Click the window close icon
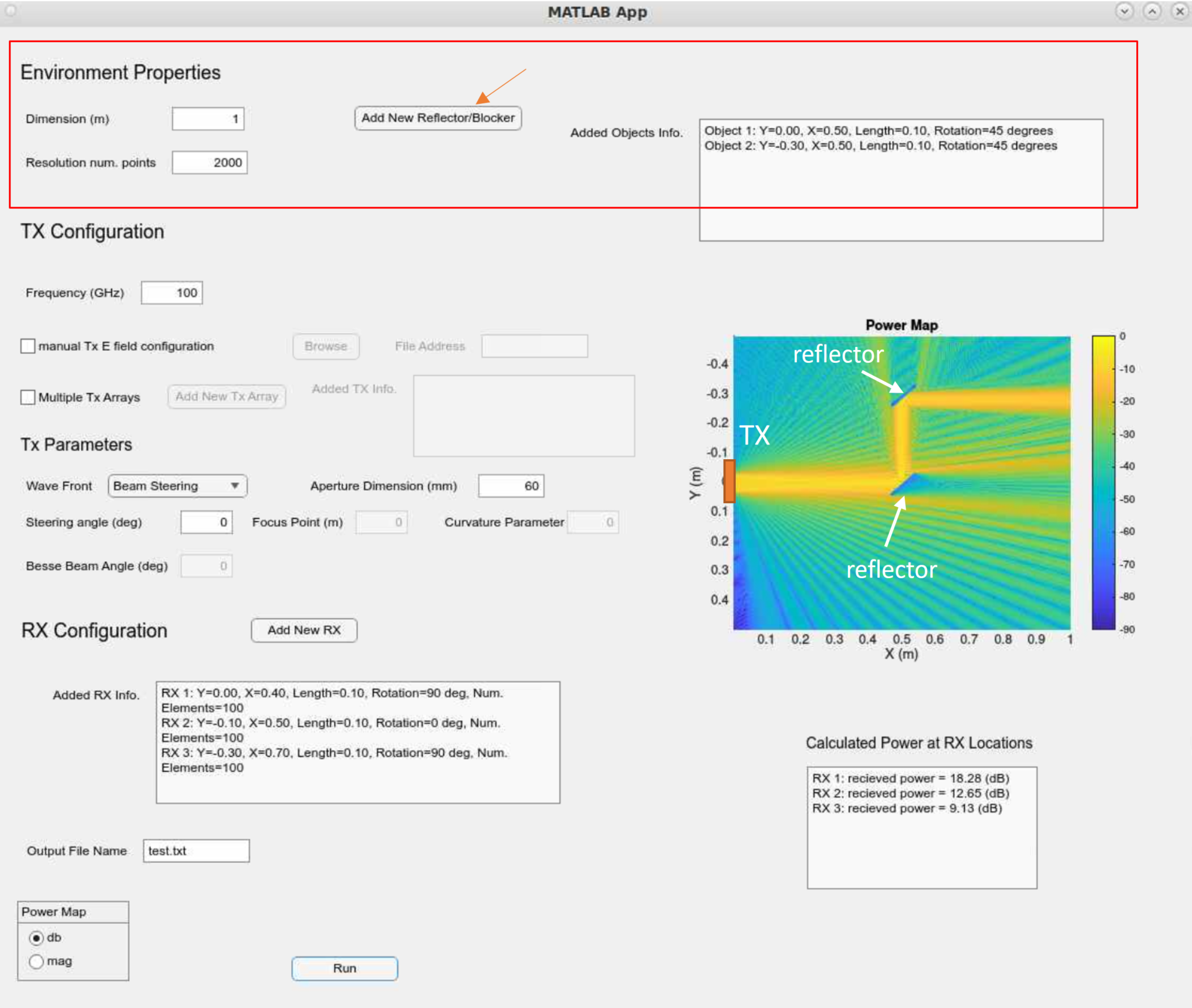The height and width of the screenshot is (1008, 1192). [1180, 11]
